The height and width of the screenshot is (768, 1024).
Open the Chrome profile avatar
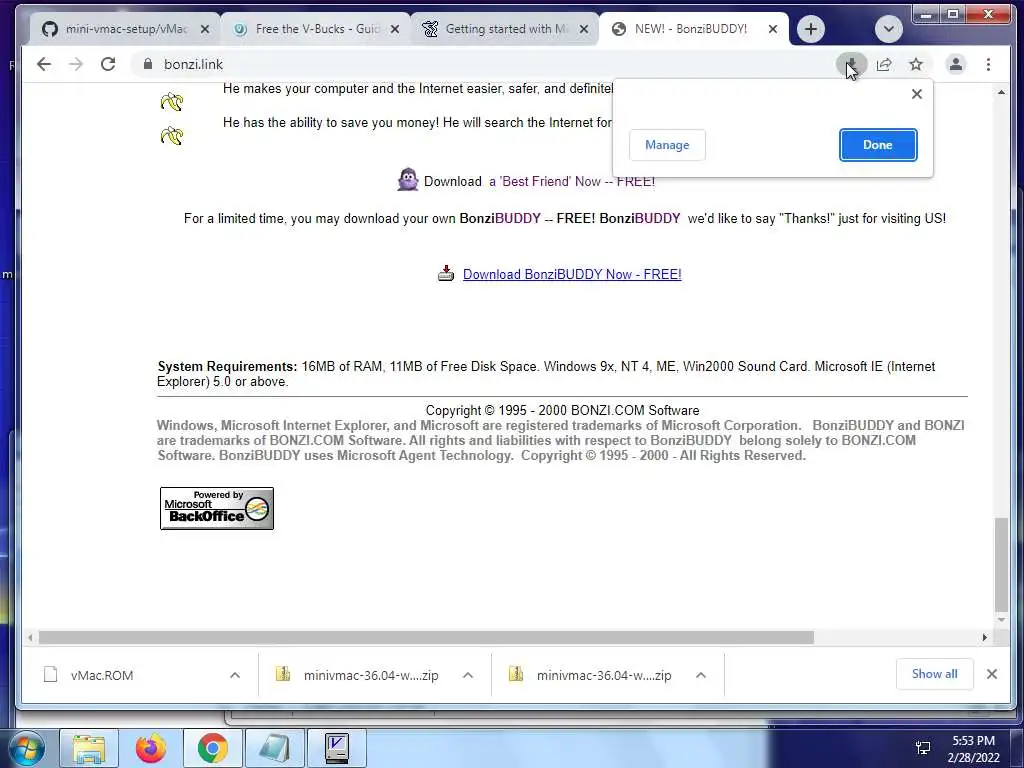click(955, 64)
